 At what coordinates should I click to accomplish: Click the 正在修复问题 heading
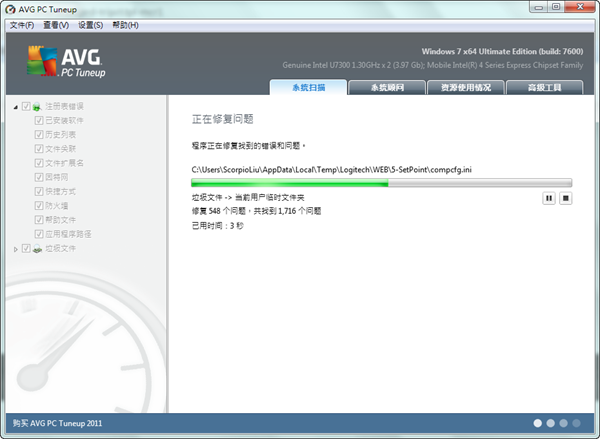tap(223, 119)
